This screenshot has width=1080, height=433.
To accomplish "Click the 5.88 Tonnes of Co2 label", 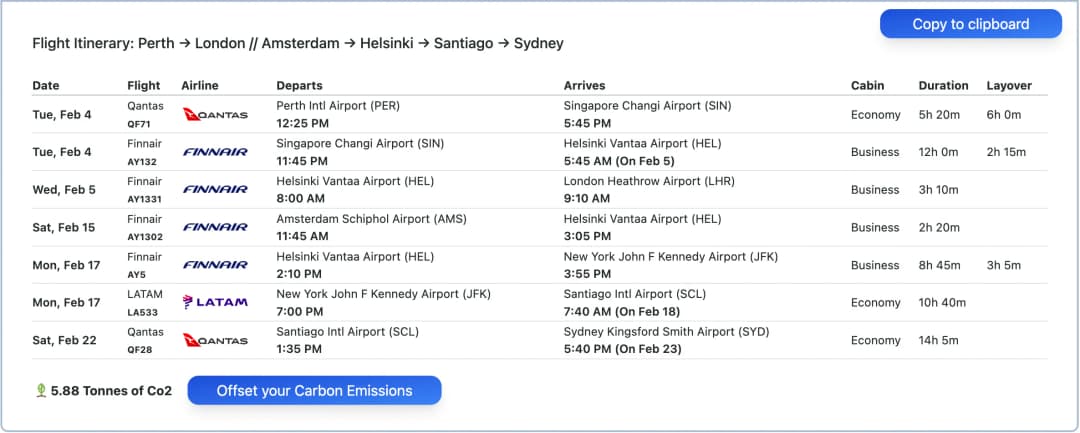I will [x=111, y=391].
